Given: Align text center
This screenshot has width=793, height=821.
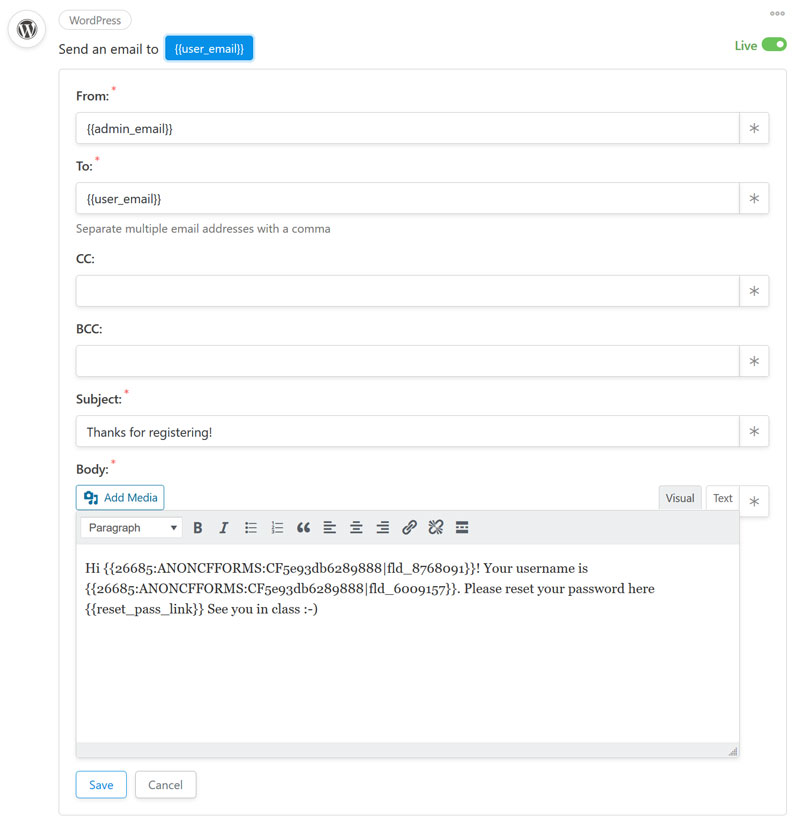Looking at the screenshot, I should 356,527.
